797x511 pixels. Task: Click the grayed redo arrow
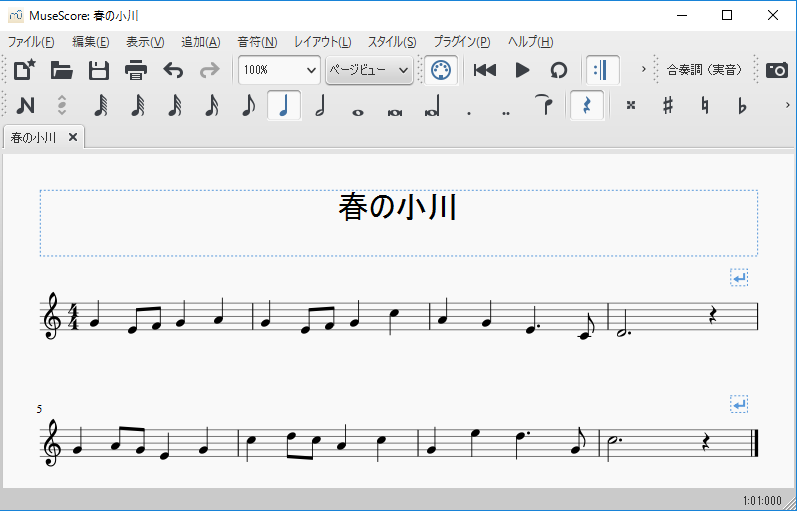pyautogui.click(x=209, y=70)
